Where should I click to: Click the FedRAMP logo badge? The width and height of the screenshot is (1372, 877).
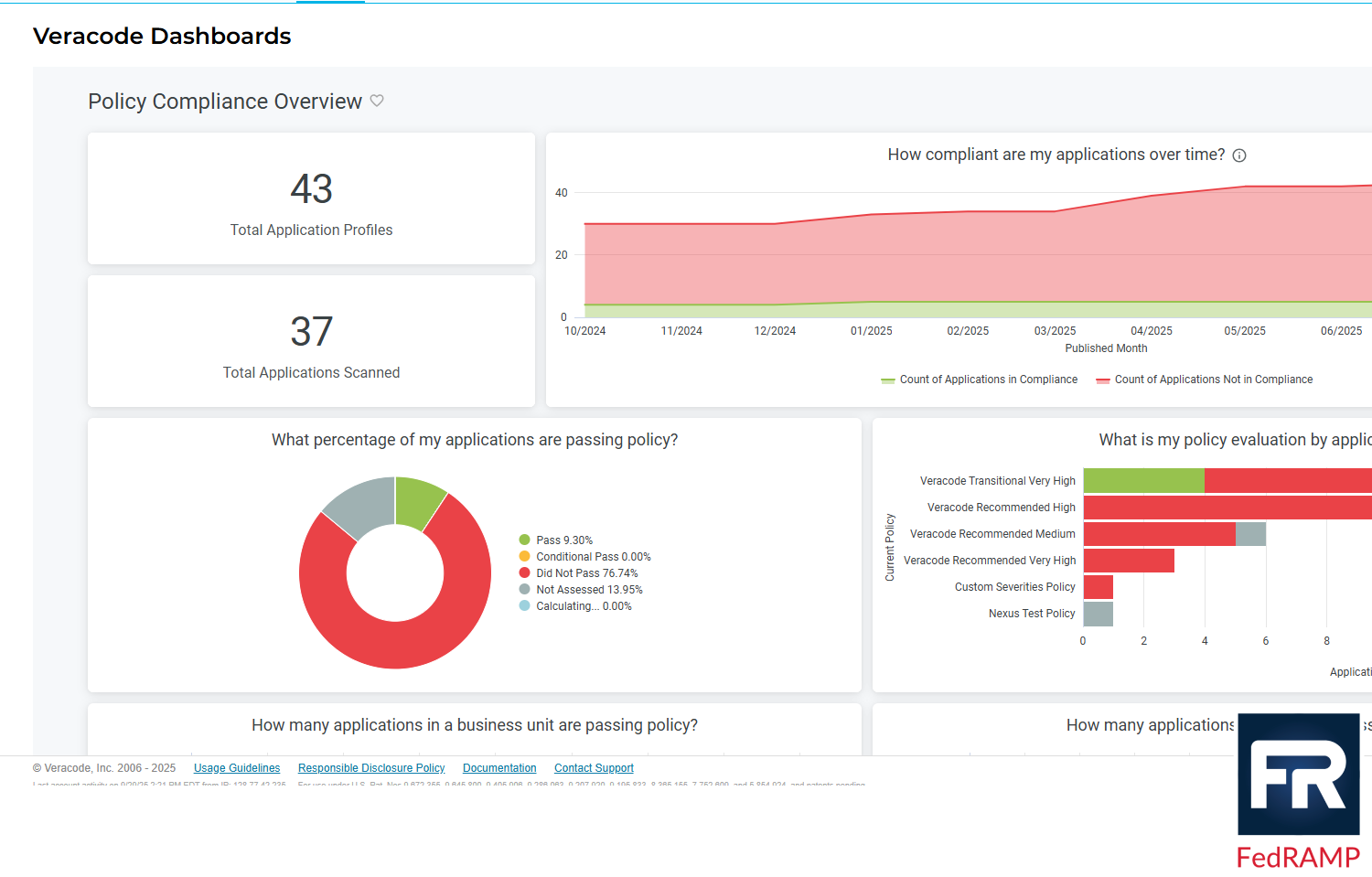point(1298,790)
